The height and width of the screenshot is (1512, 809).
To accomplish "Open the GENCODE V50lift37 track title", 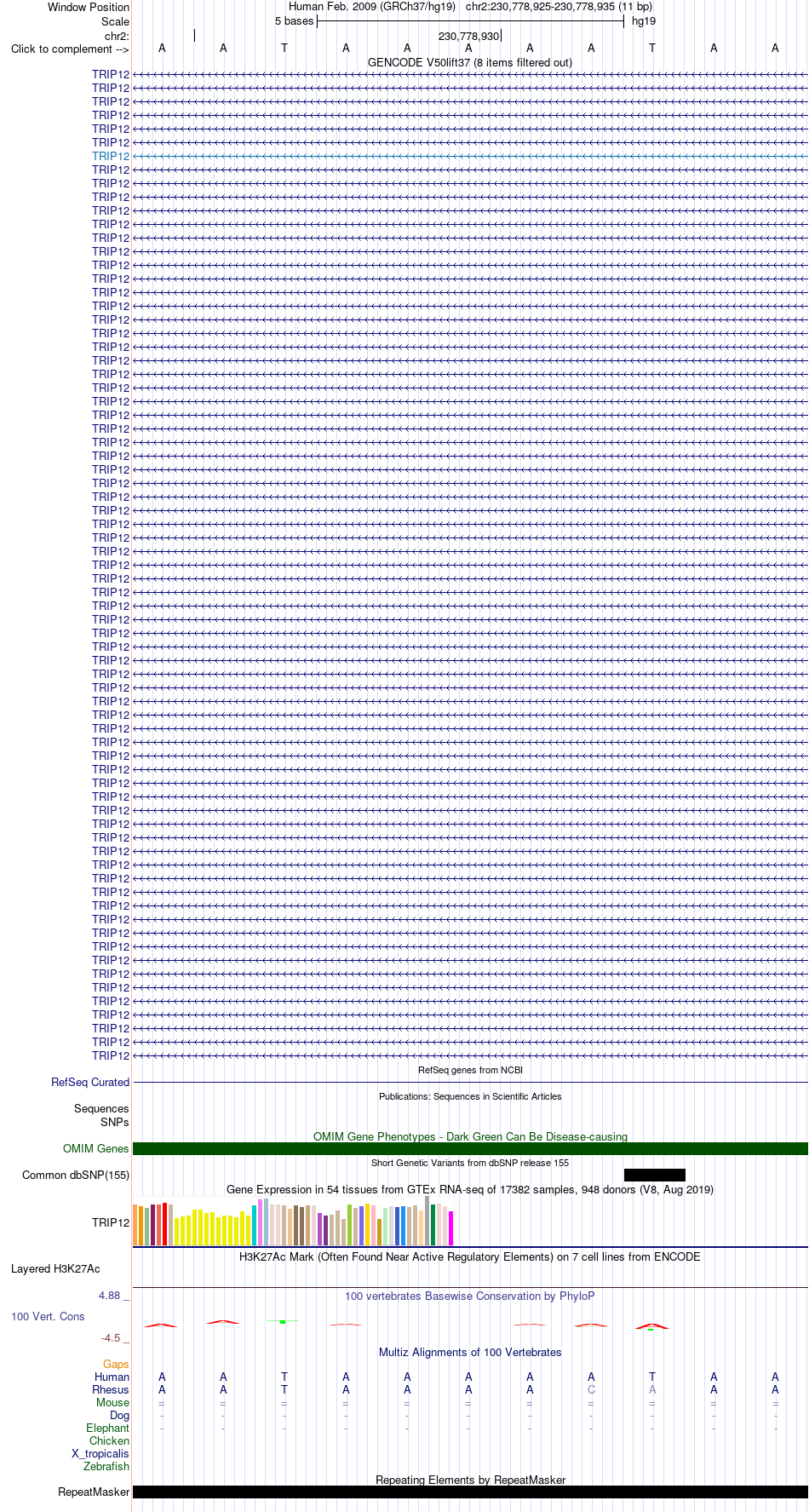I will pyautogui.click(x=469, y=62).
